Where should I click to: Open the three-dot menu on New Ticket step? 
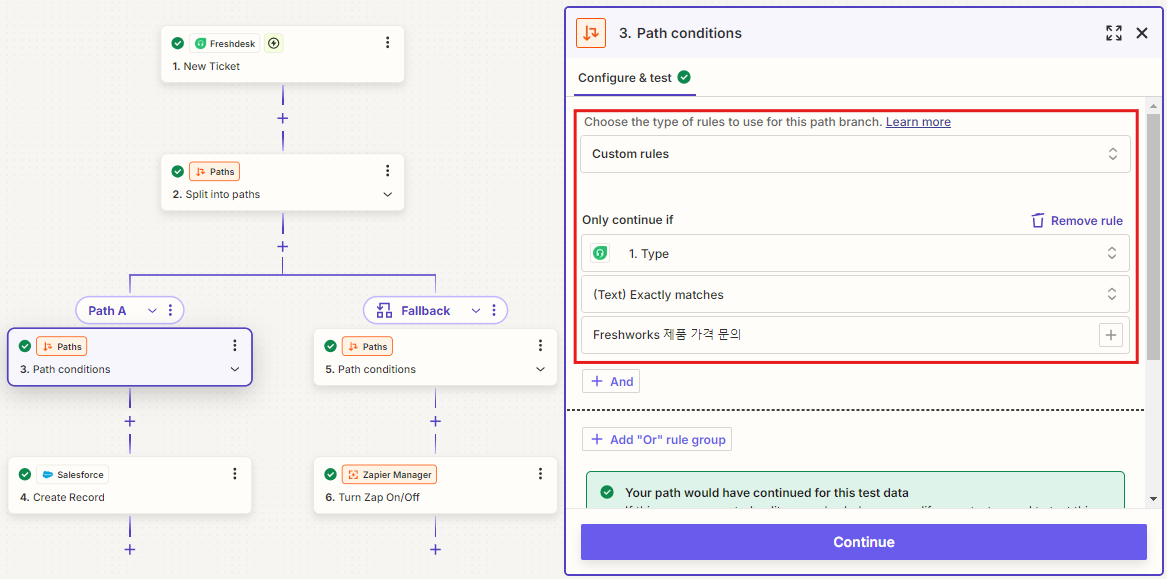(387, 43)
